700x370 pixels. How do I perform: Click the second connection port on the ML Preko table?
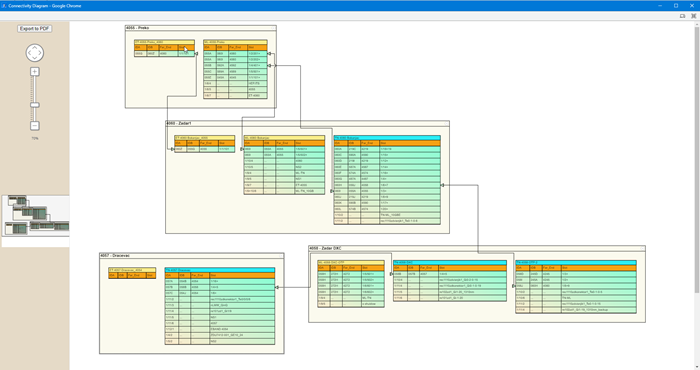pos(269,66)
